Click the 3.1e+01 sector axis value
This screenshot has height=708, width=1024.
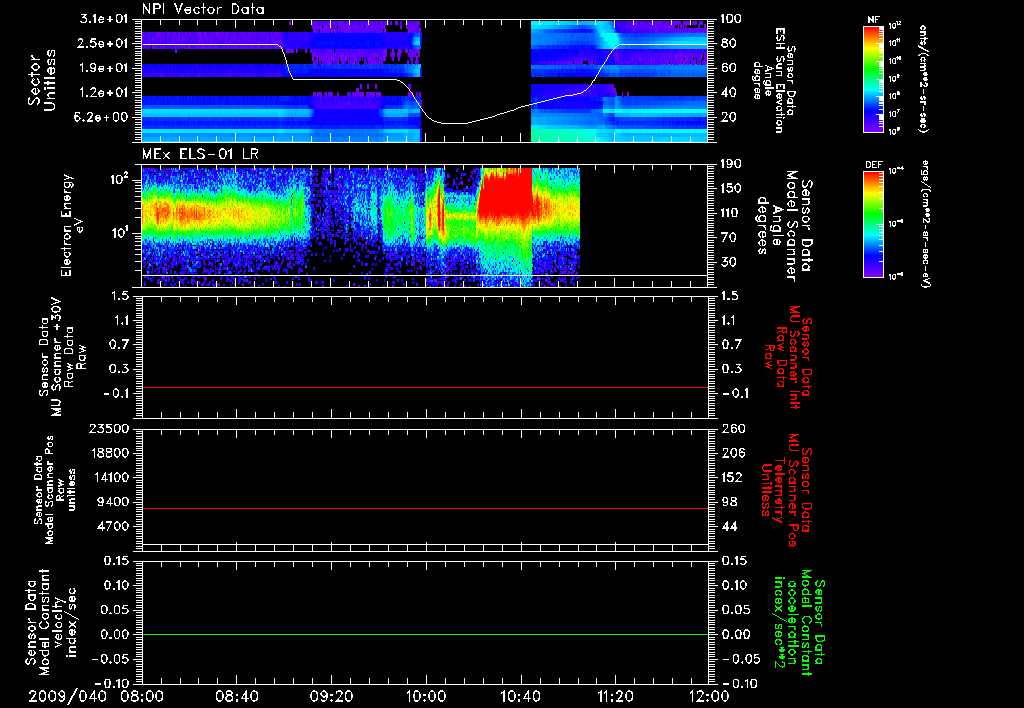[x=104, y=19]
